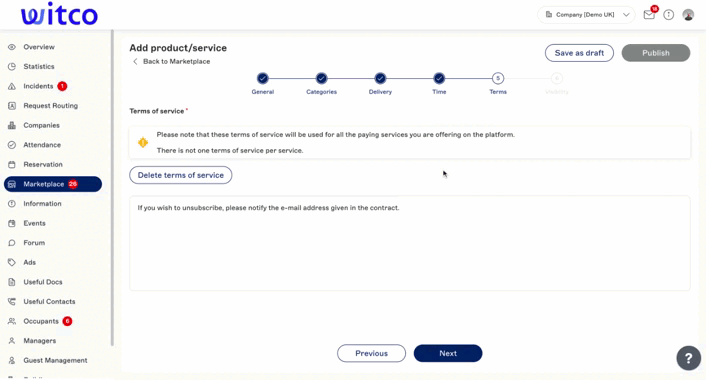Image resolution: width=706 pixels, height=380 pixels.
Task: Open the user profile avatar
Action: tap(688, 15)
